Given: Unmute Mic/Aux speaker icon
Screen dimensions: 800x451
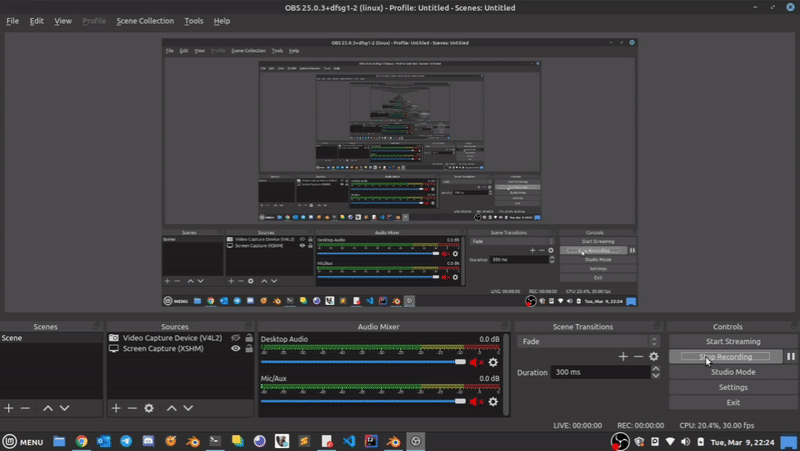Looking at the screenshot, I should [x=476, y=402].
